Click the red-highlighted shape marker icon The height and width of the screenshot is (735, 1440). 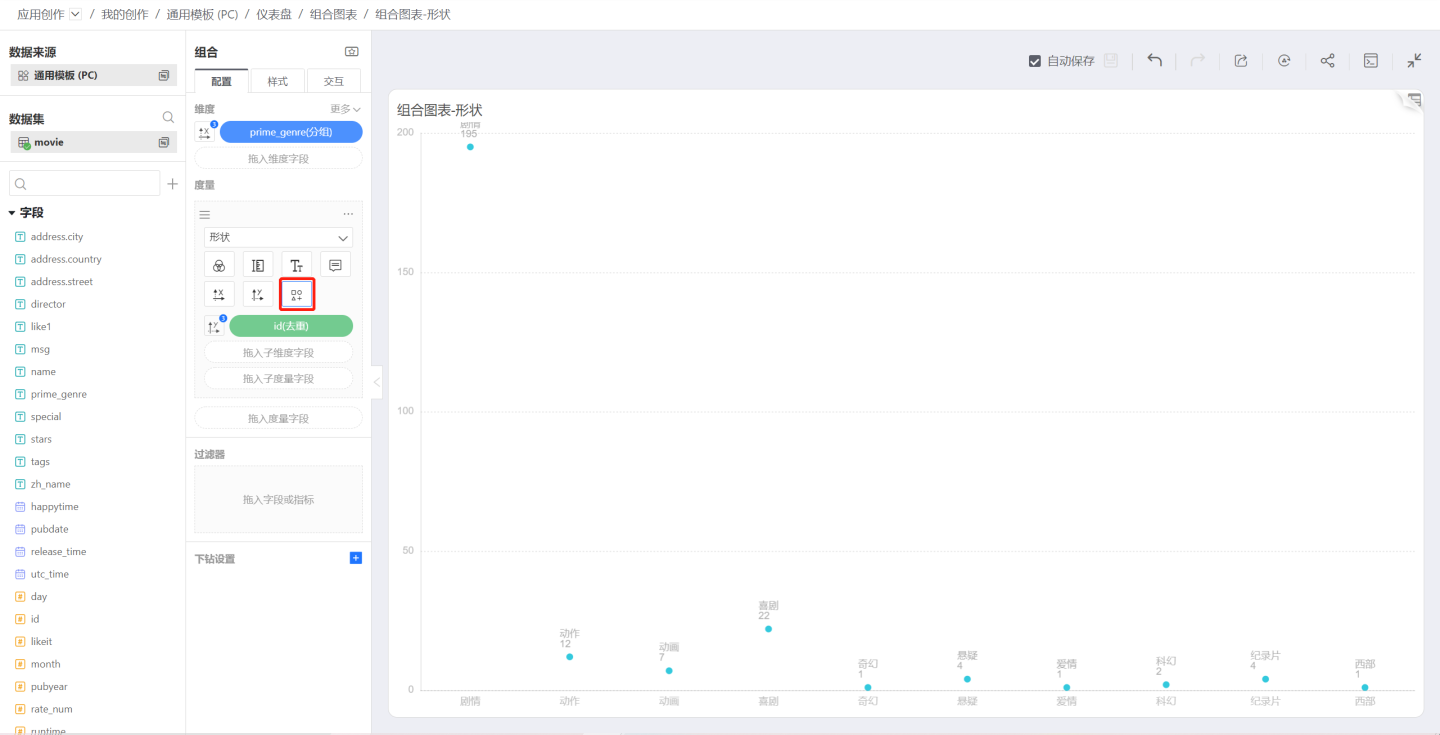296,295
